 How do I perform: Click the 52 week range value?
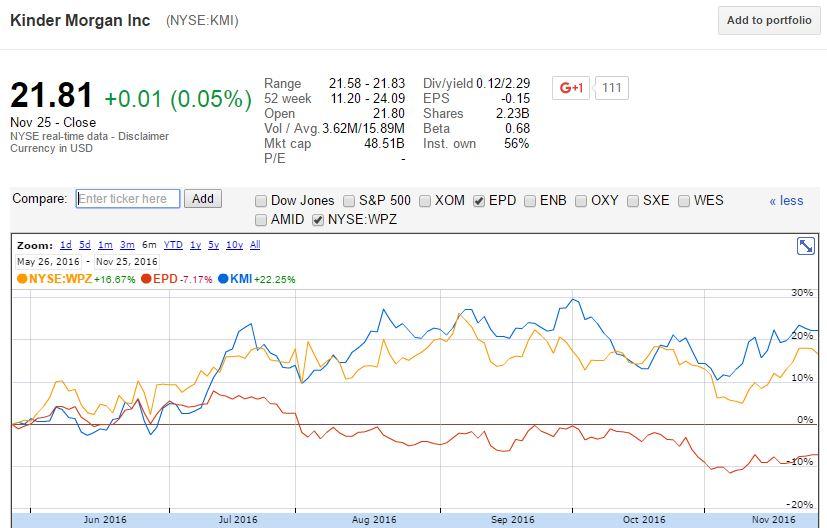368,99
